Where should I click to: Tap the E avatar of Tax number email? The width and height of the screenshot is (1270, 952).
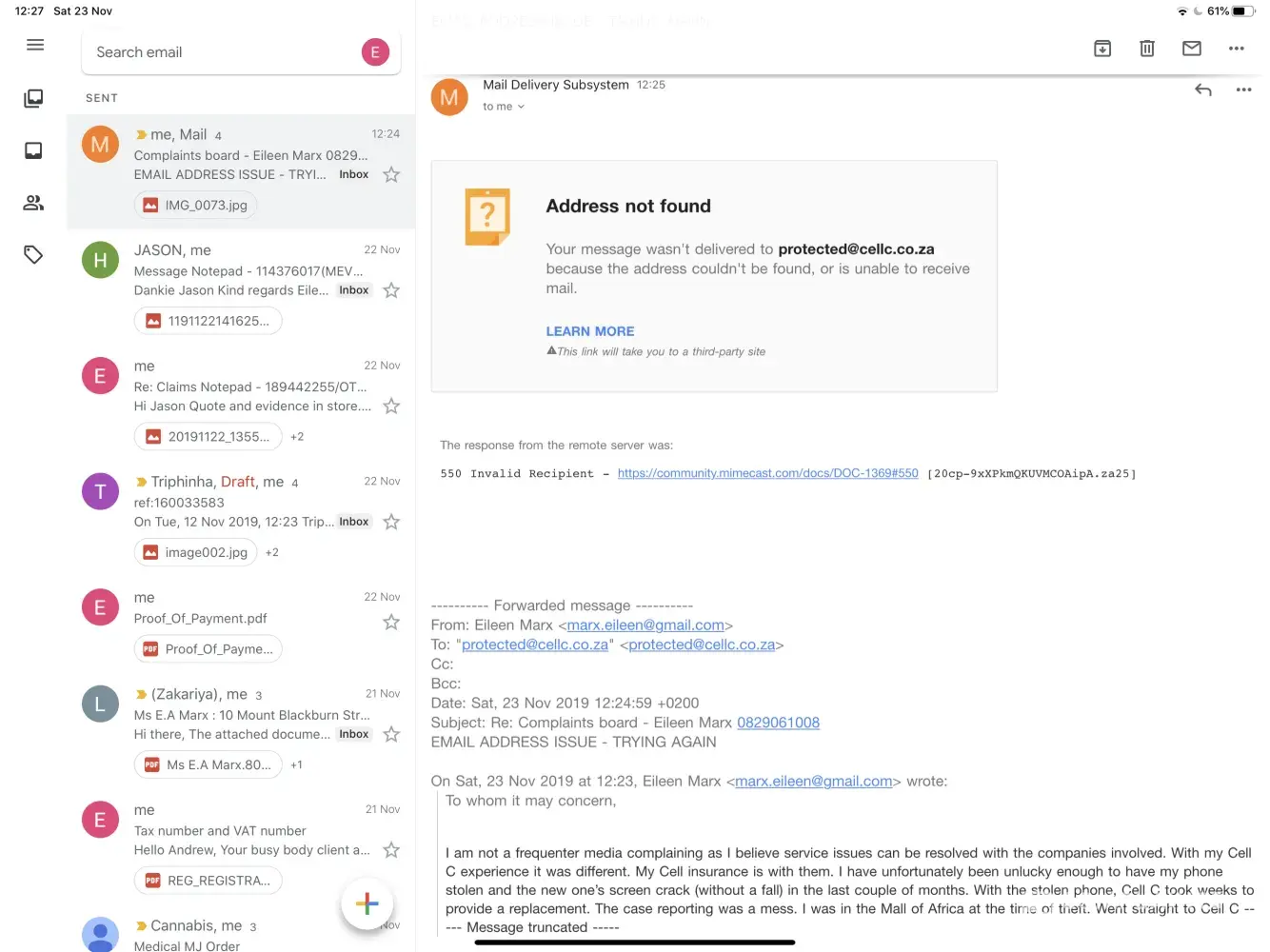100,820
